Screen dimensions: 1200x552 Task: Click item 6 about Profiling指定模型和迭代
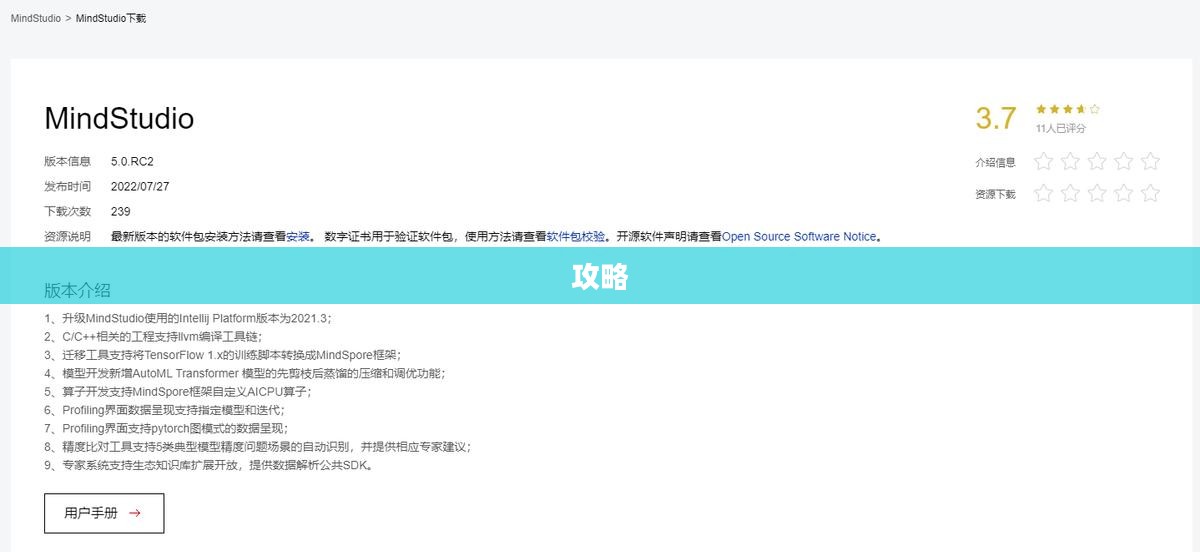tap(165, 410)
